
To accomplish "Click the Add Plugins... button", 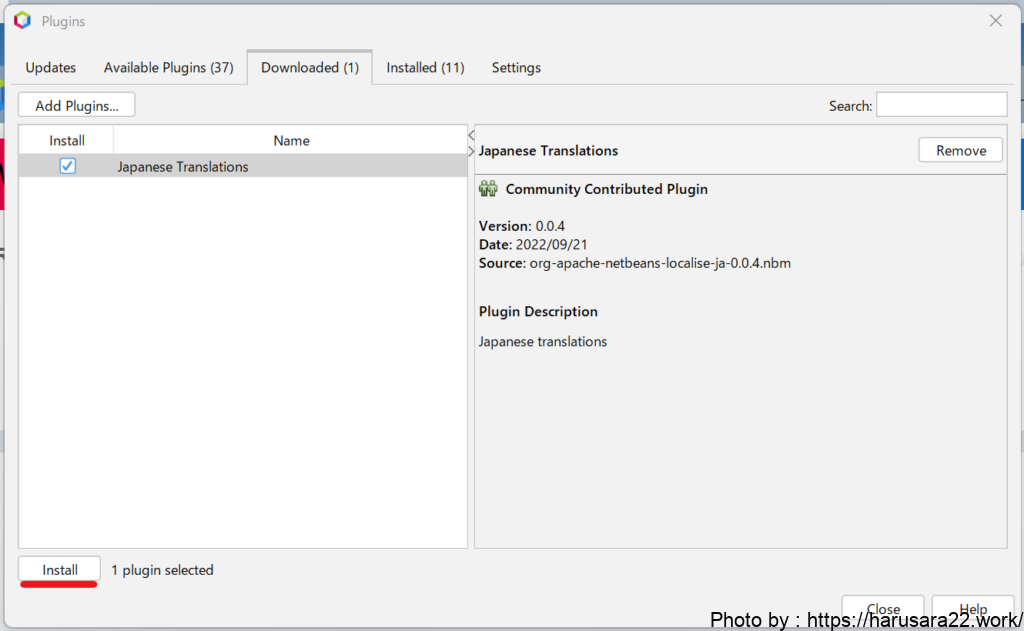I will coord(76,105).
